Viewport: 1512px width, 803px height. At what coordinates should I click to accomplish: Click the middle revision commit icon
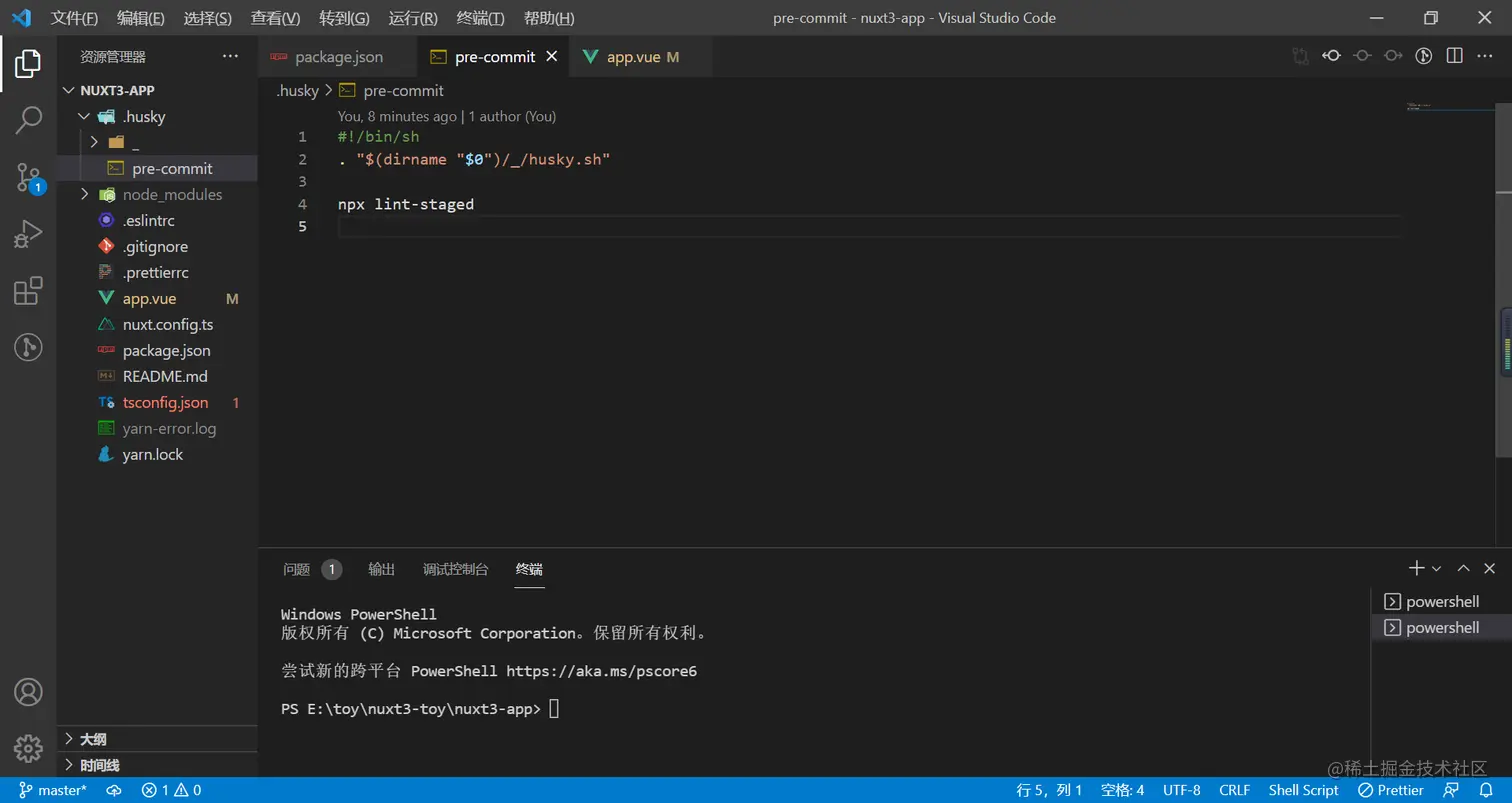click(1362, 57)
